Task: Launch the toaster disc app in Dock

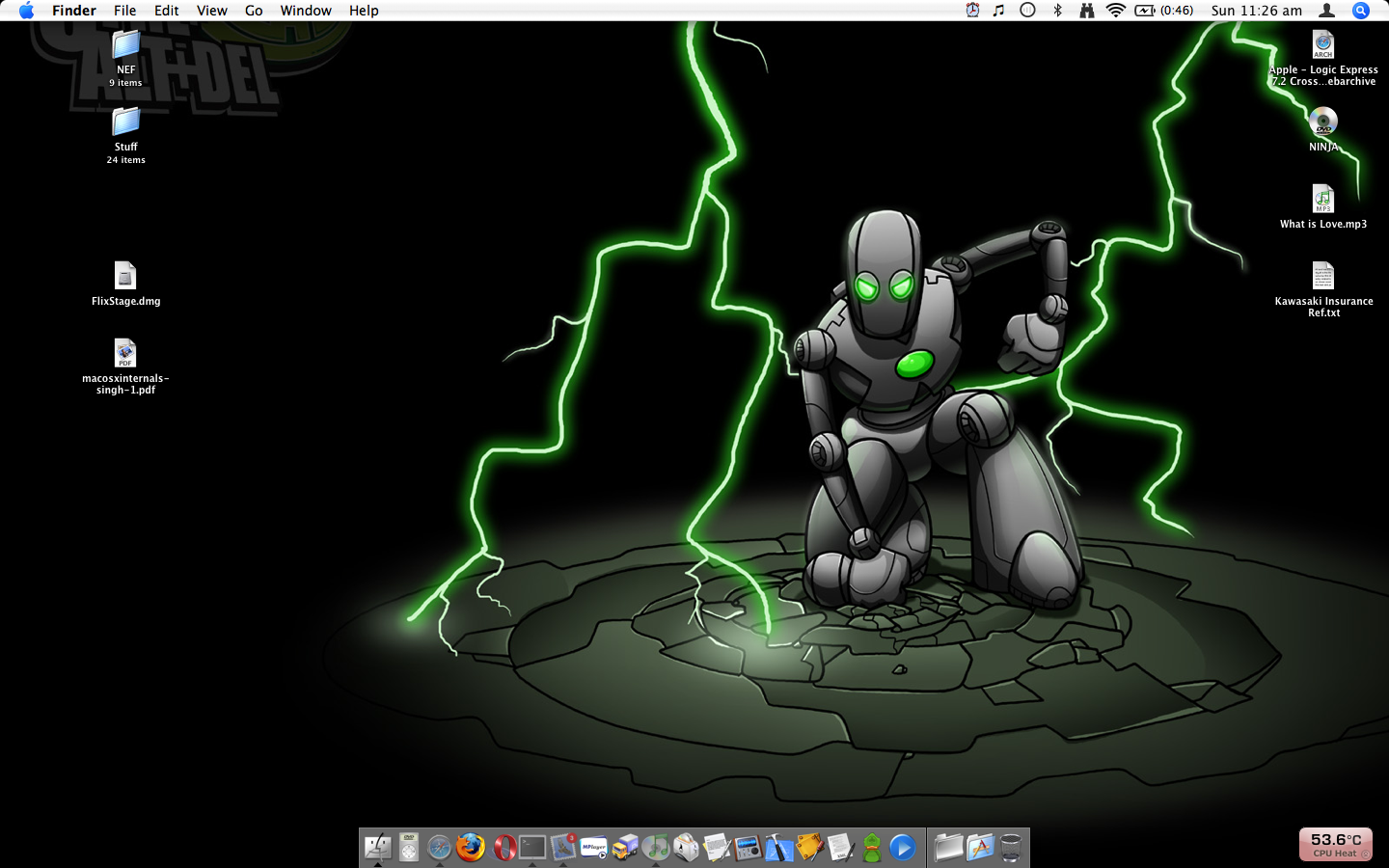Action: [x=687, y=848]
